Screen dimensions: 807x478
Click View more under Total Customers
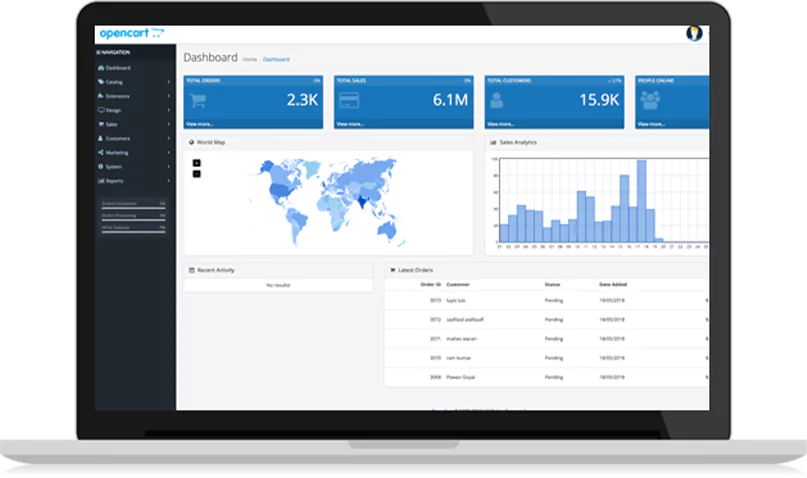pyautogui.click(x=498, y=124)
